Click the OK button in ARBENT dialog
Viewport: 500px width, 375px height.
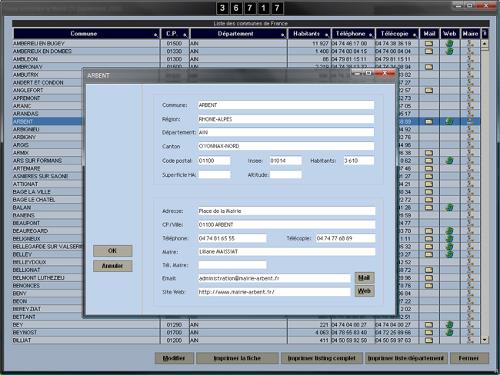click(113, 251)
